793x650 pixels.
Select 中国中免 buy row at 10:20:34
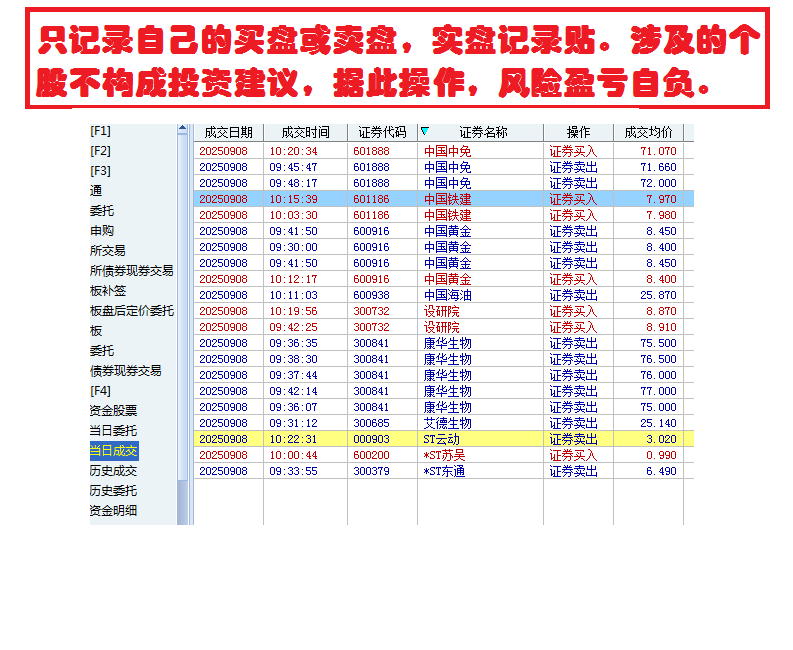(x=444, y=151)
